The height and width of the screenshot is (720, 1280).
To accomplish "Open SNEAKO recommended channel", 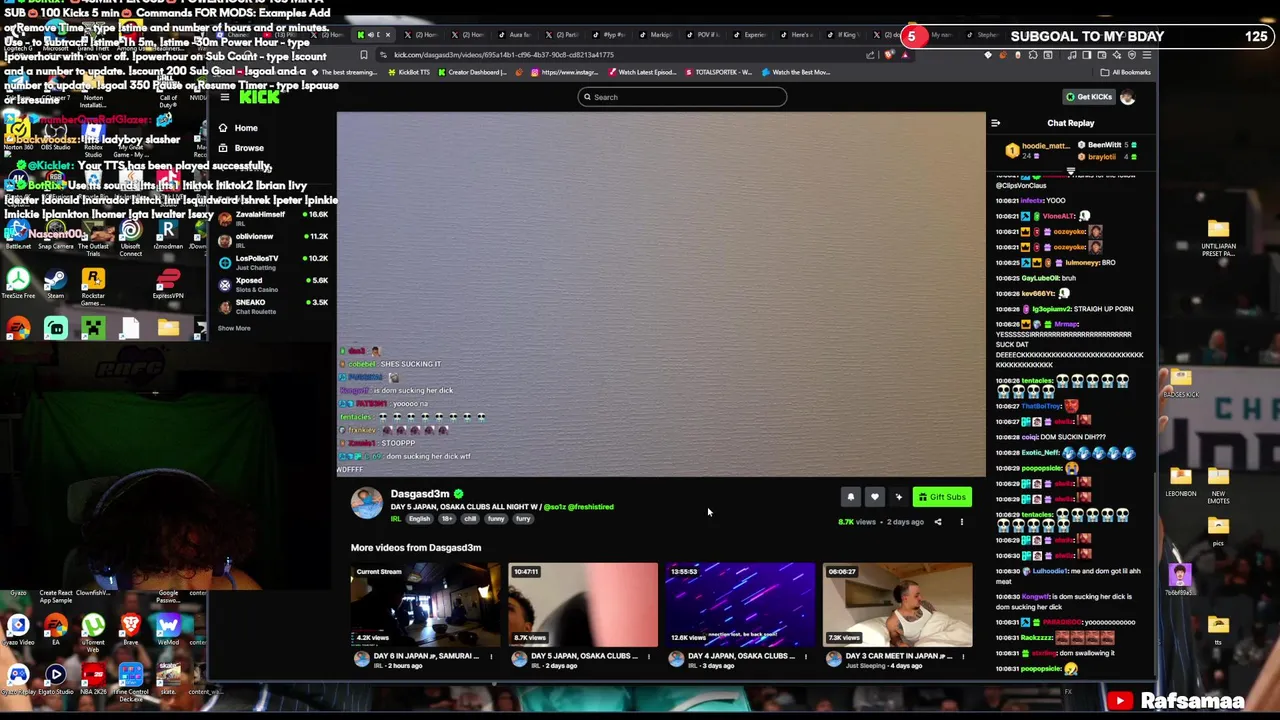I will coord(272,306).
